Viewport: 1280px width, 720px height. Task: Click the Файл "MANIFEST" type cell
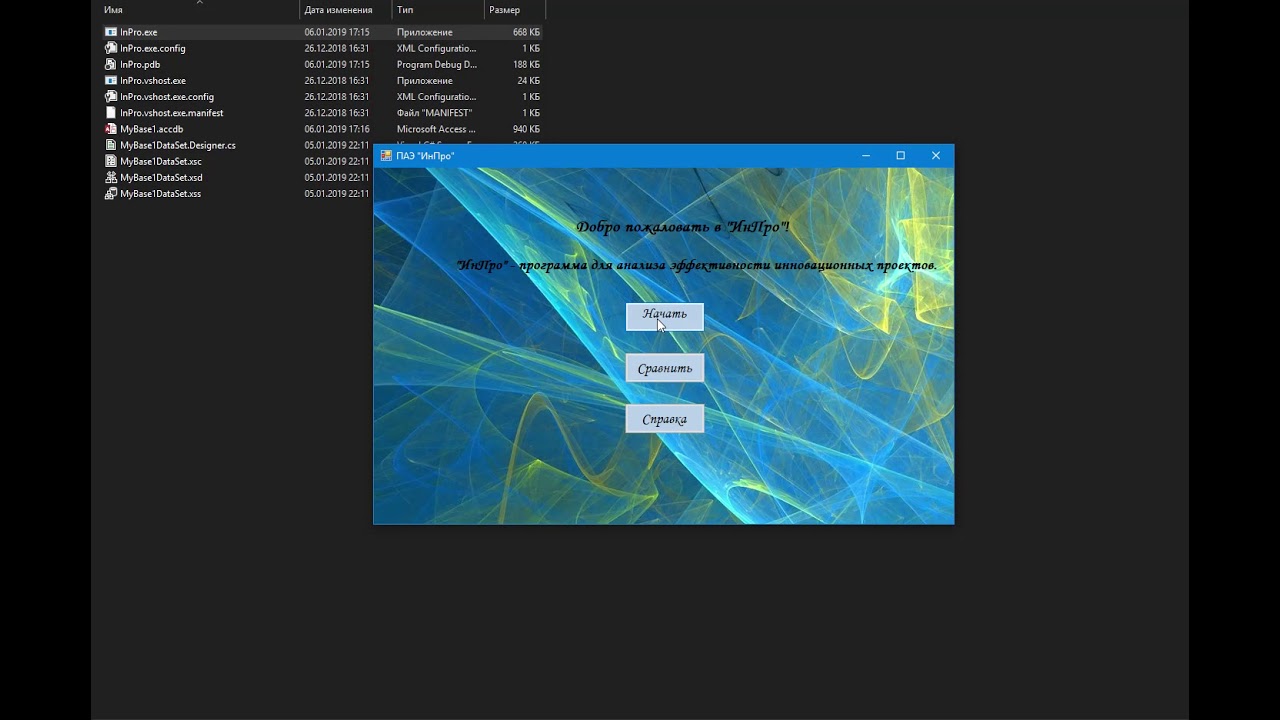(x=434, y=113)
